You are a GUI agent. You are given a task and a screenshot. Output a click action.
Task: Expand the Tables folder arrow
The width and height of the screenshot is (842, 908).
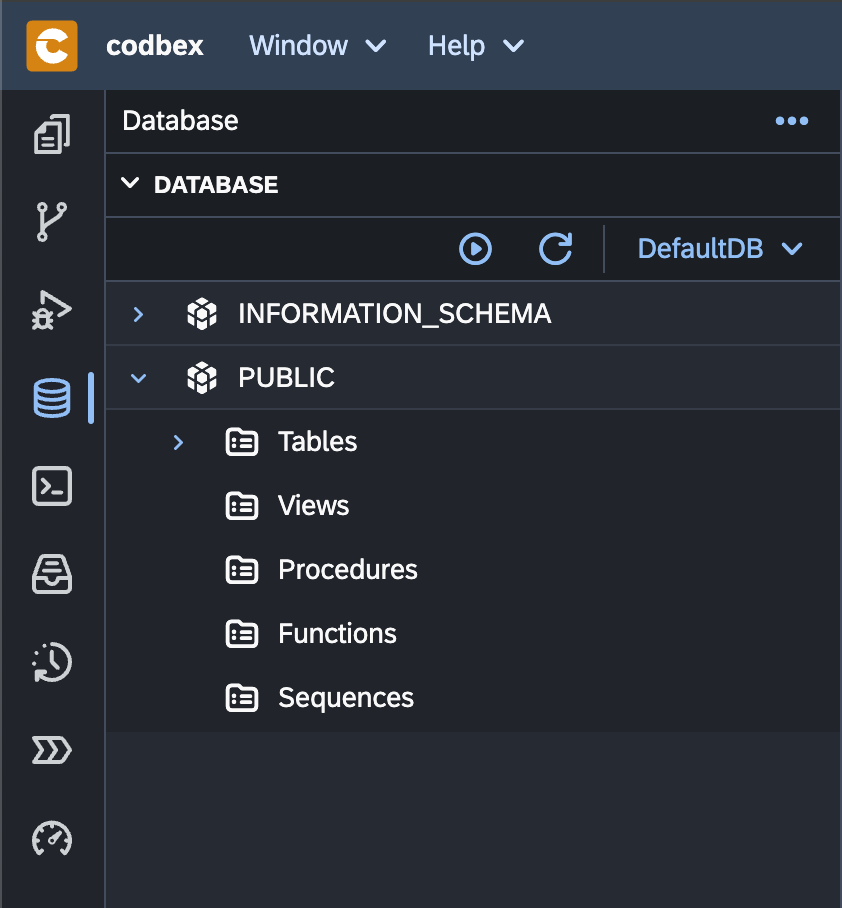point(178,442)
